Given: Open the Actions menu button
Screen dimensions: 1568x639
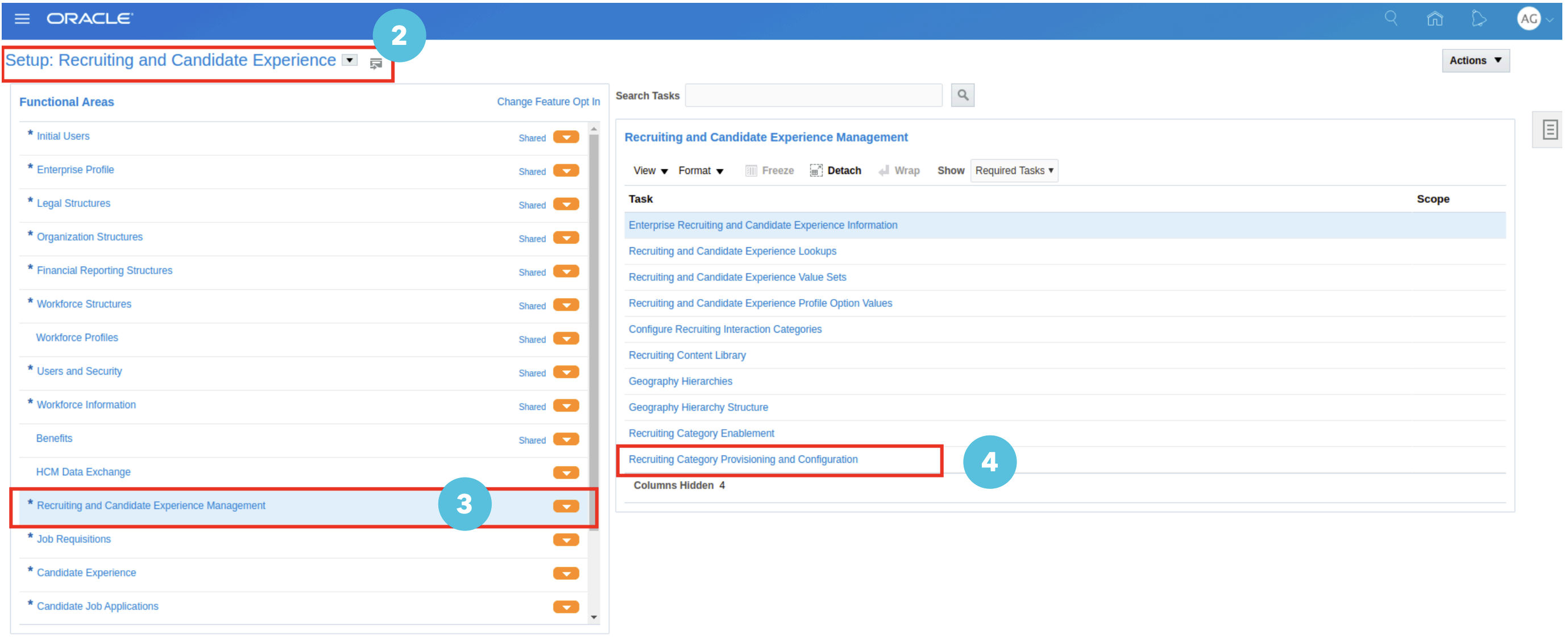Looking at the screenshot, I should 1475,61.
